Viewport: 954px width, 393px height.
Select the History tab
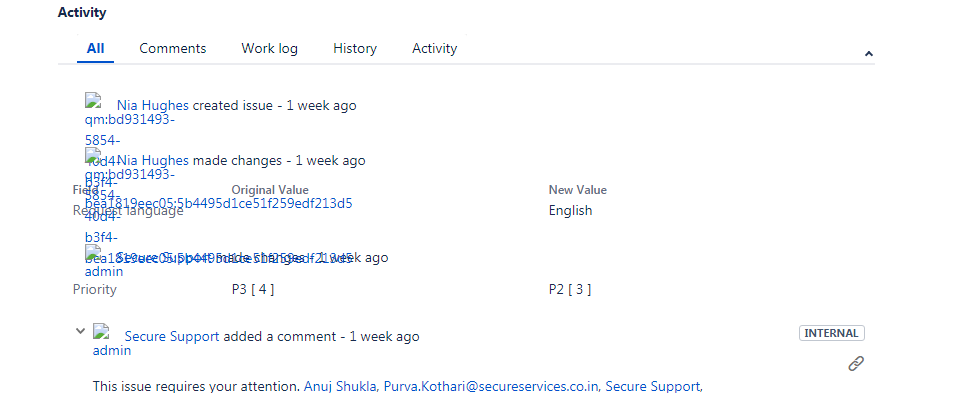point(355,49)
